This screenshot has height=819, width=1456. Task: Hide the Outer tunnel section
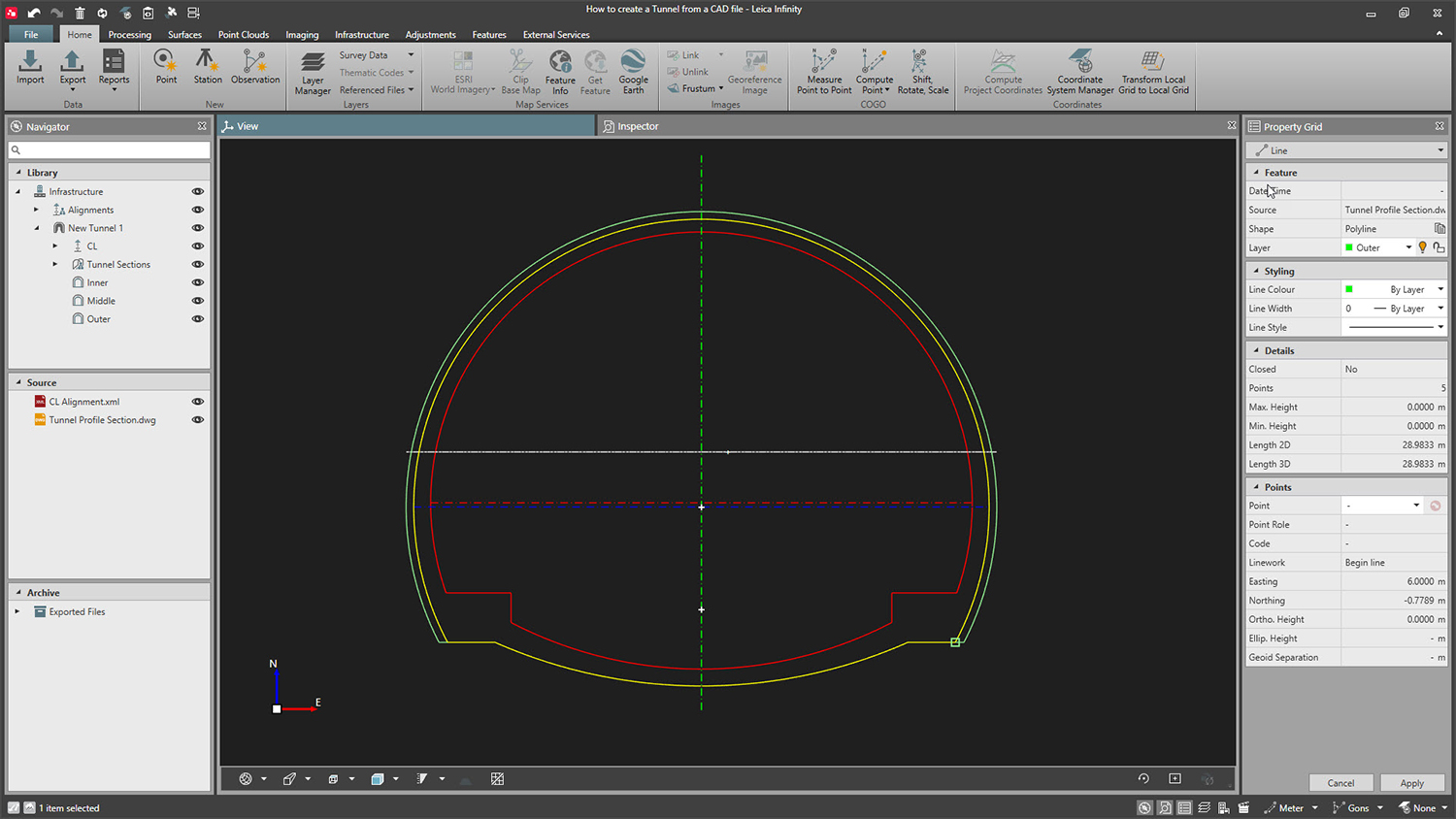[198, 318]
